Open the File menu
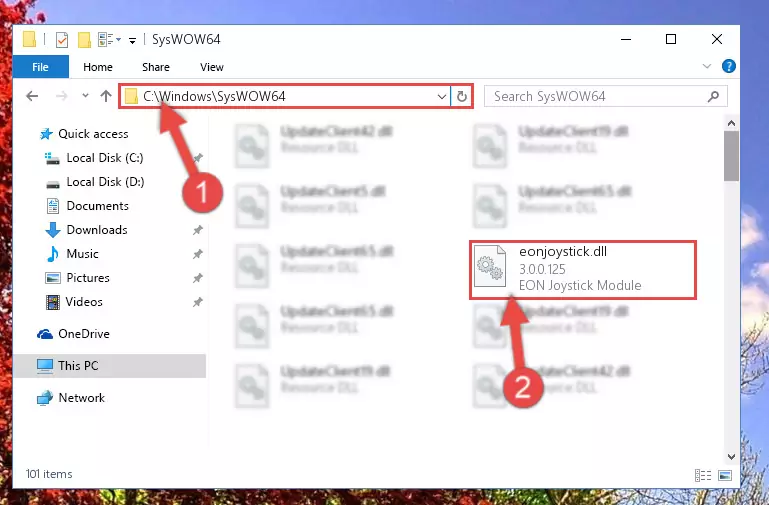Viewport: 769px width, 505px height. pos(40,67)
